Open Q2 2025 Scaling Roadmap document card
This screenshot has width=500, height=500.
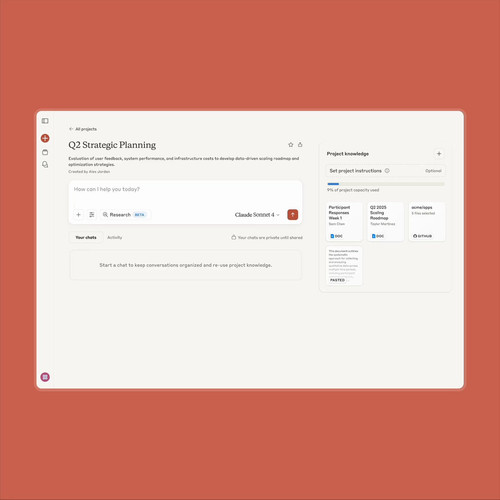[385, 221]
